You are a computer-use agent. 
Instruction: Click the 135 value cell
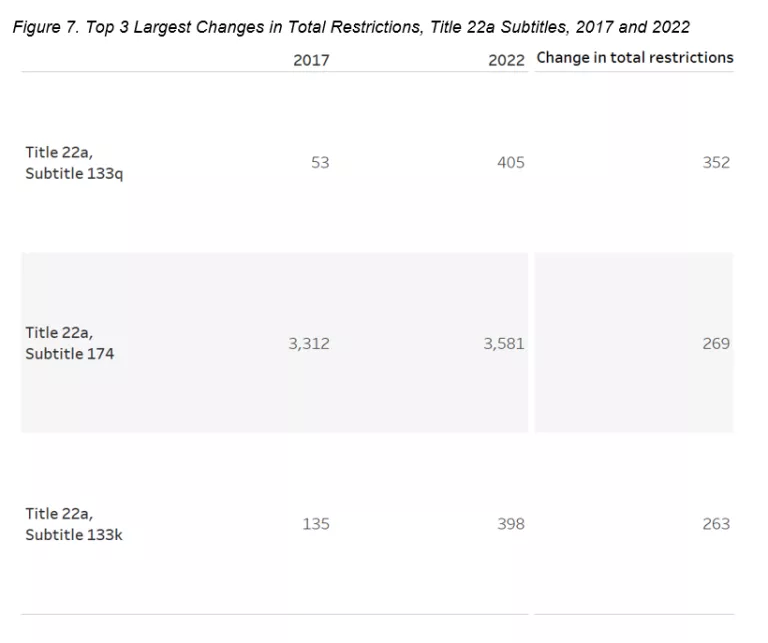pyautogui.click(x=316, y=524)
